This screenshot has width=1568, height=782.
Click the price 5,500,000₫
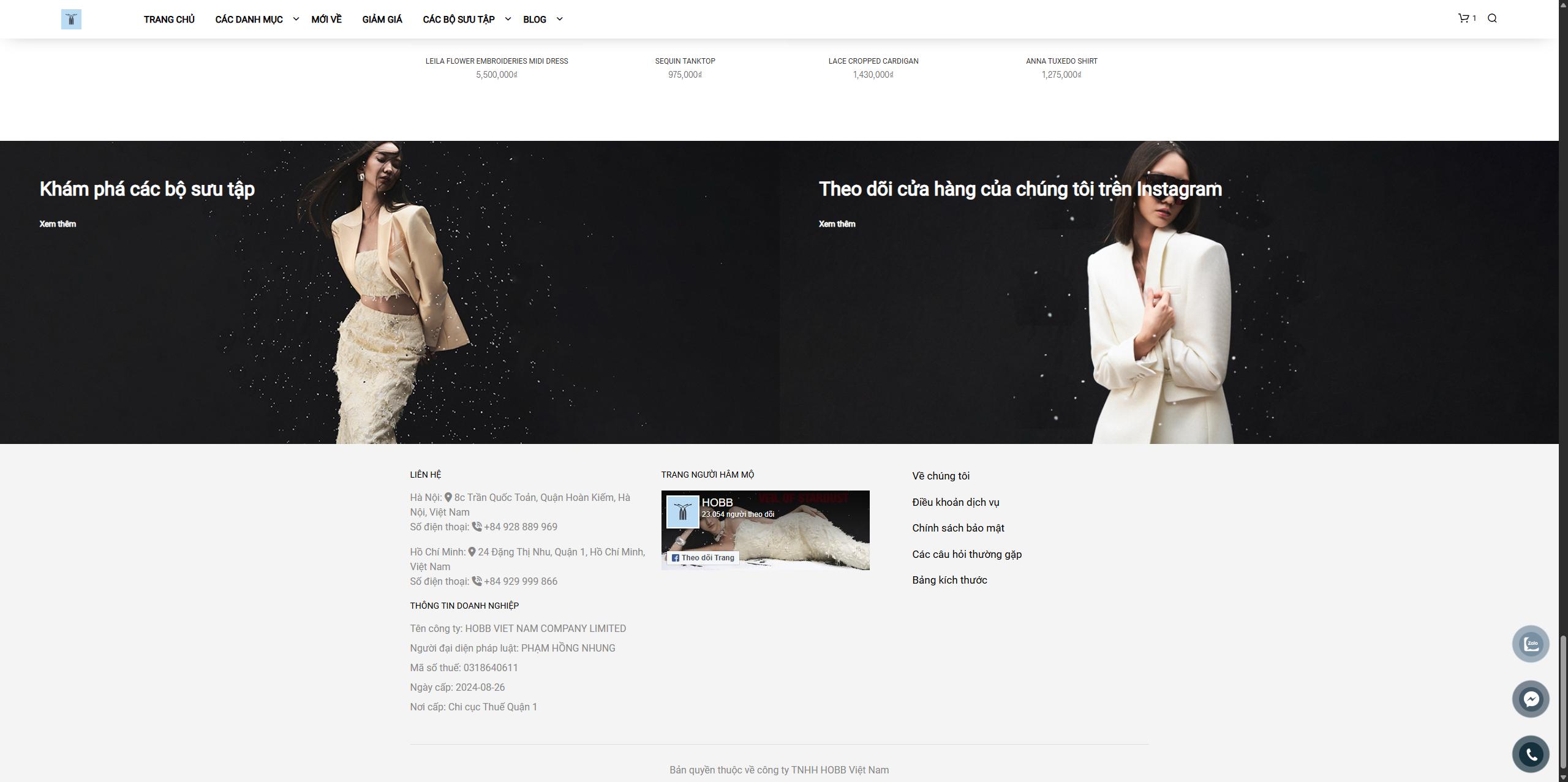coord(497,75)
